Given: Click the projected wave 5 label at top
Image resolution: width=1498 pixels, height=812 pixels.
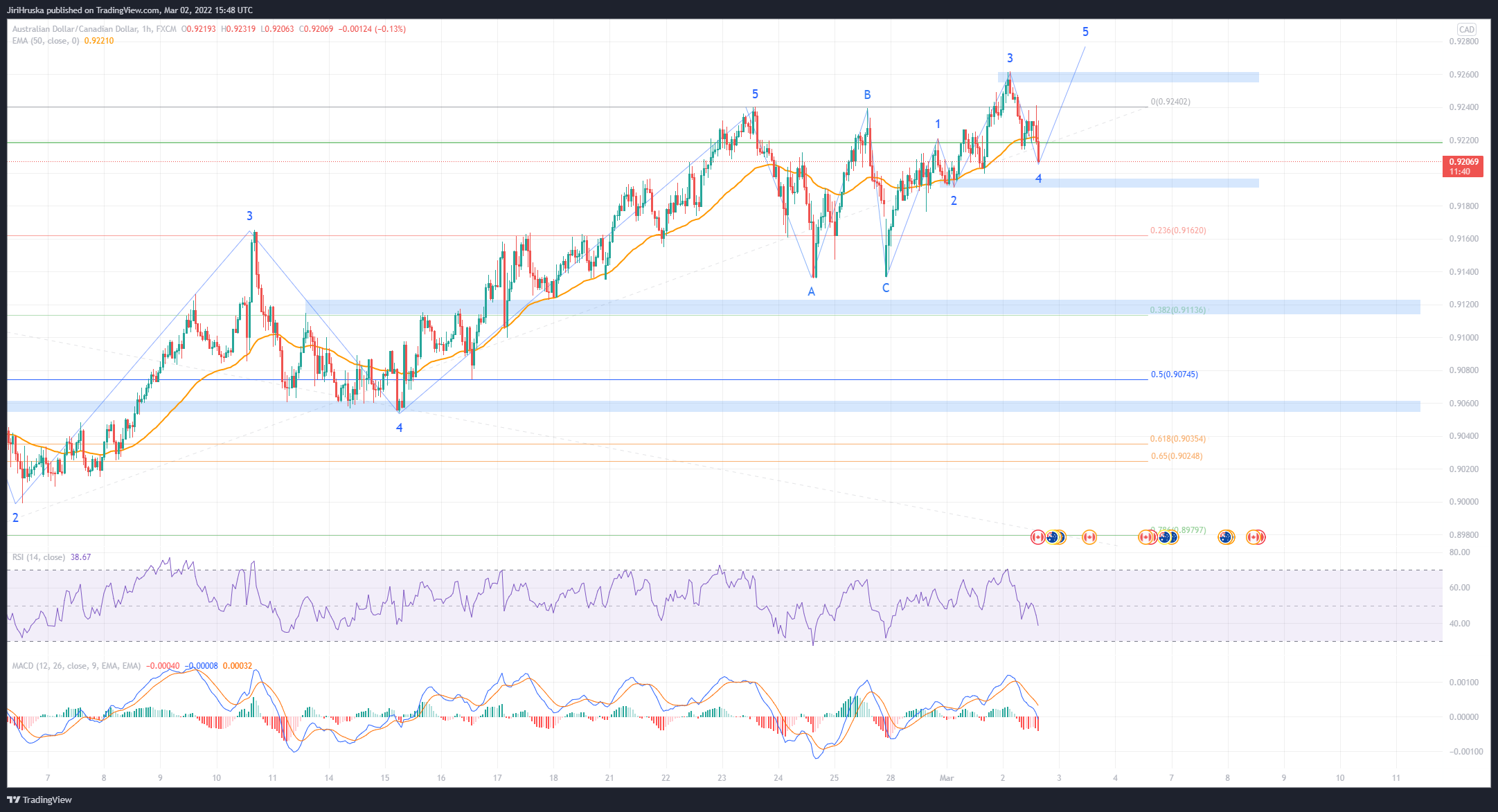Looking at the screenshot, I should click(1085, 32).
